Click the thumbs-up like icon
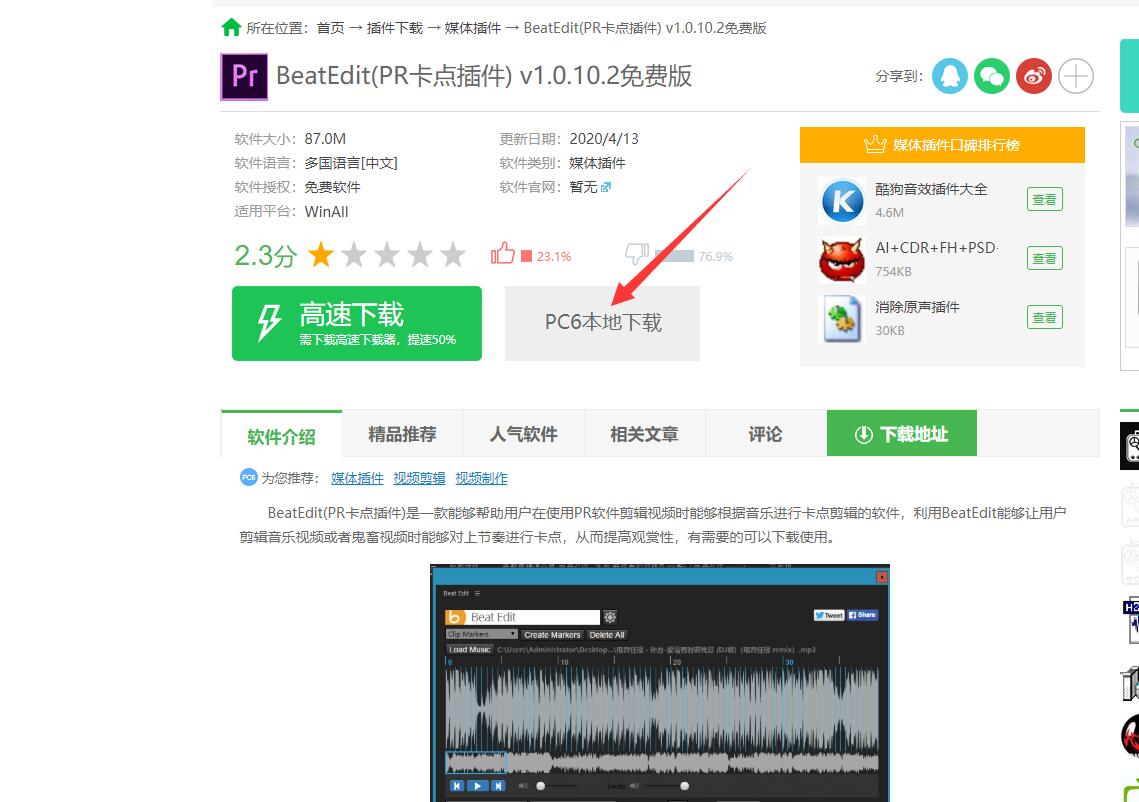 point(503,254)
